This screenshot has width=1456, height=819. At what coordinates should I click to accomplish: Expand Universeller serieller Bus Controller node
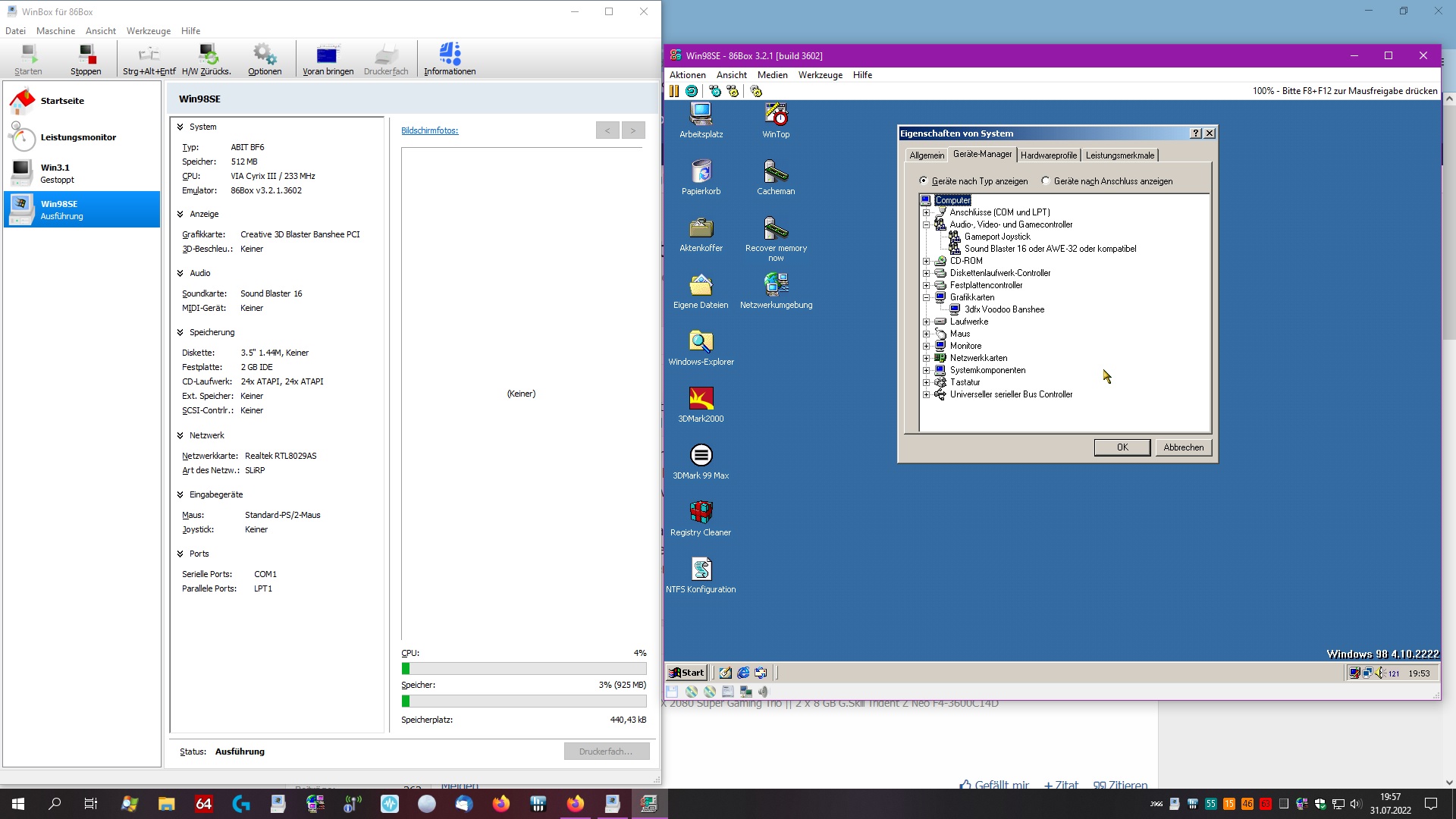tap(926, 394)
